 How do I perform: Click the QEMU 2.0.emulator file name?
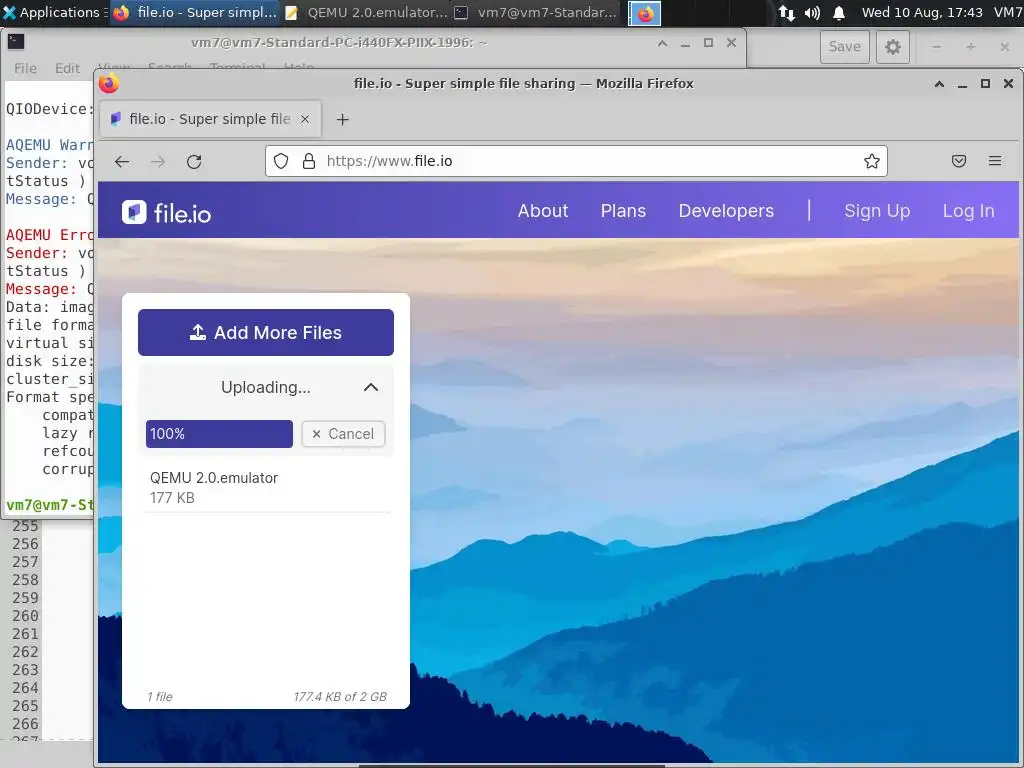pos(214,477)
